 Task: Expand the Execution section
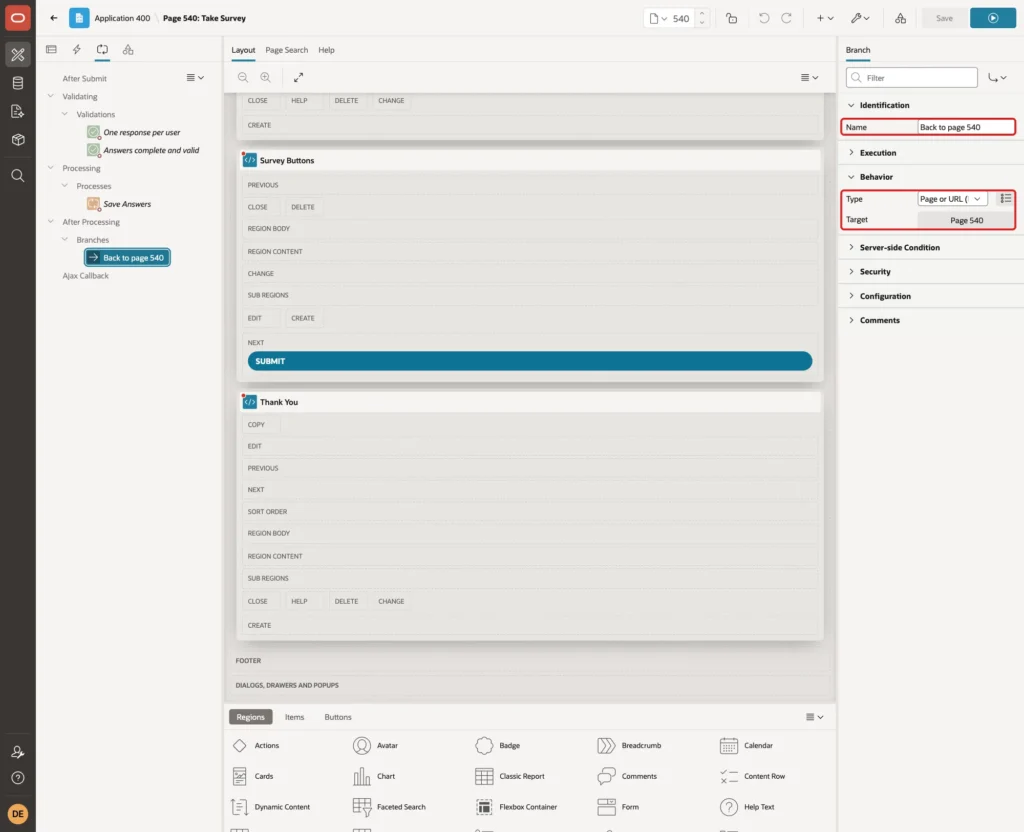851,153
